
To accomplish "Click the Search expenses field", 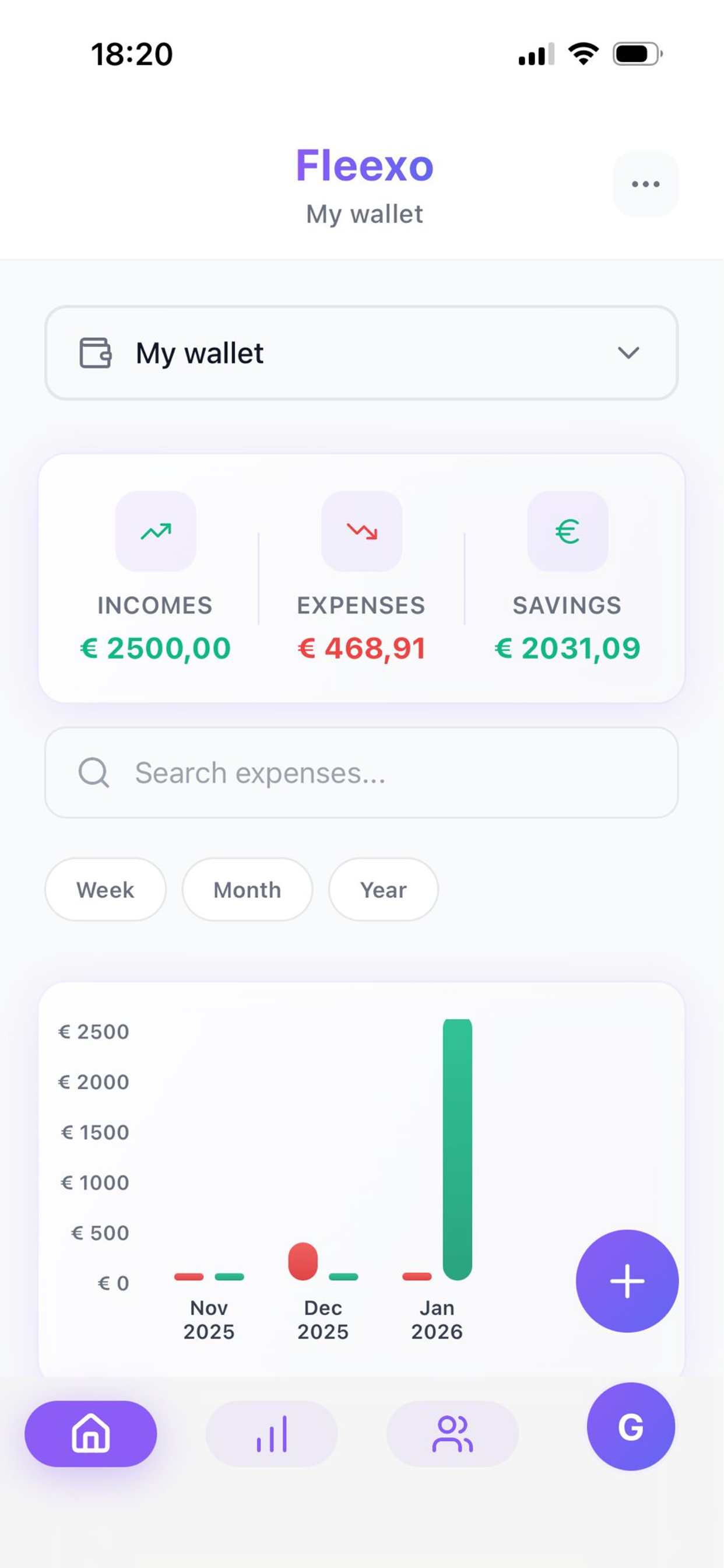I will pos(361,772).
